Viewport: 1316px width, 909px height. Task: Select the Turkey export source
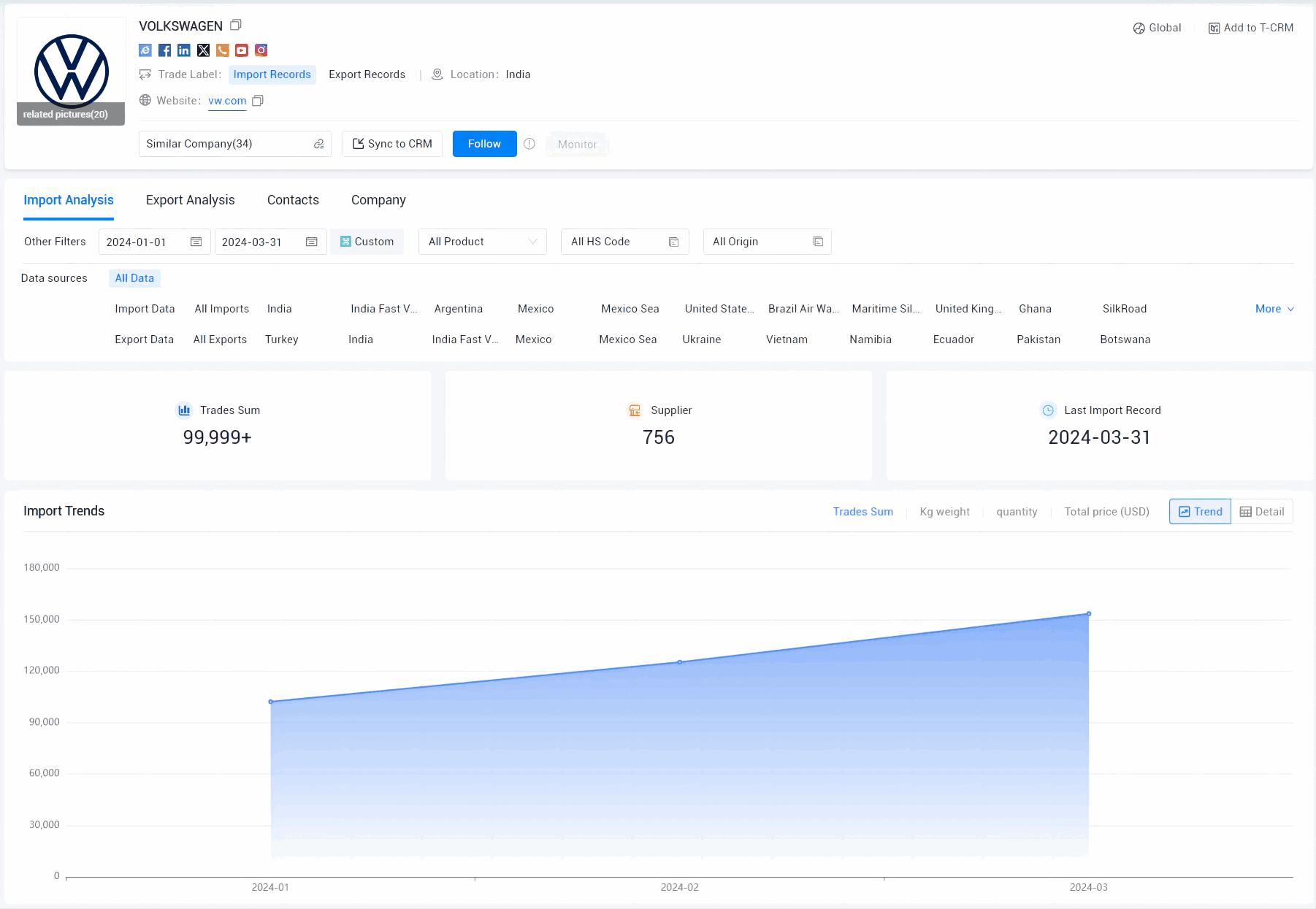tap(281, 340)
